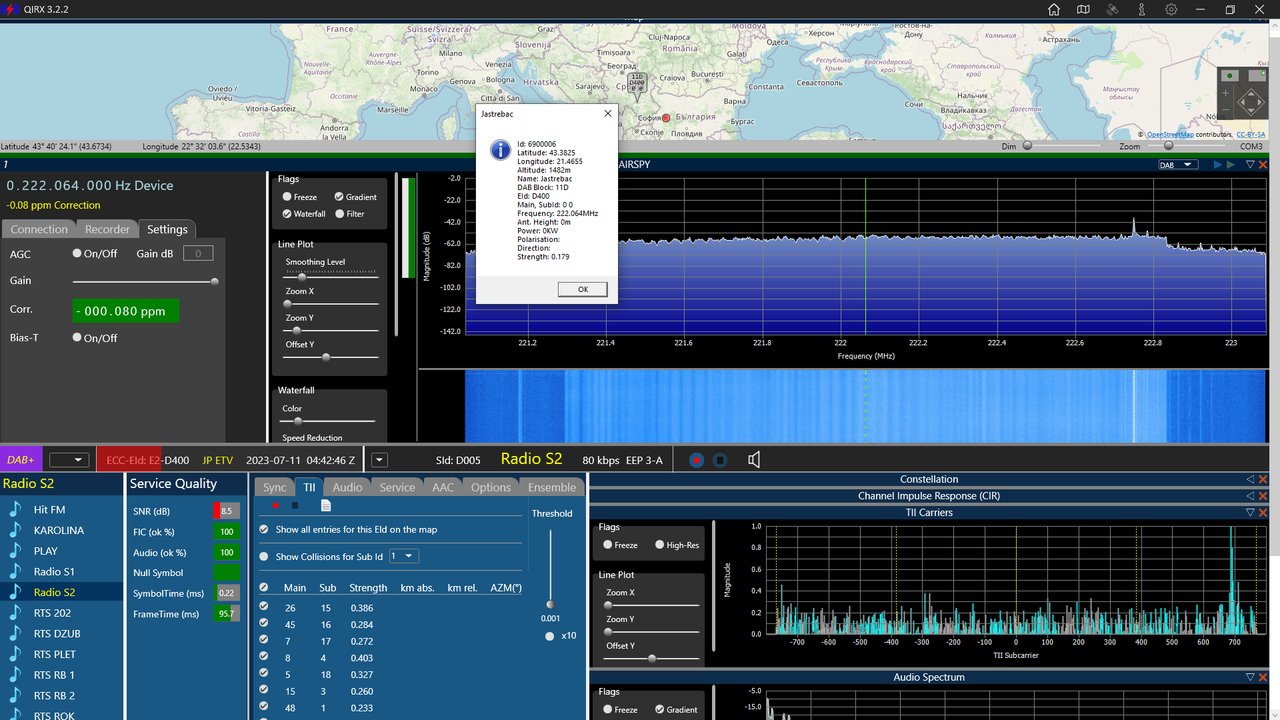The image size is (1280, 720).
Task: Start audio recording with red record icon
Action: click(x=696, y=460)
